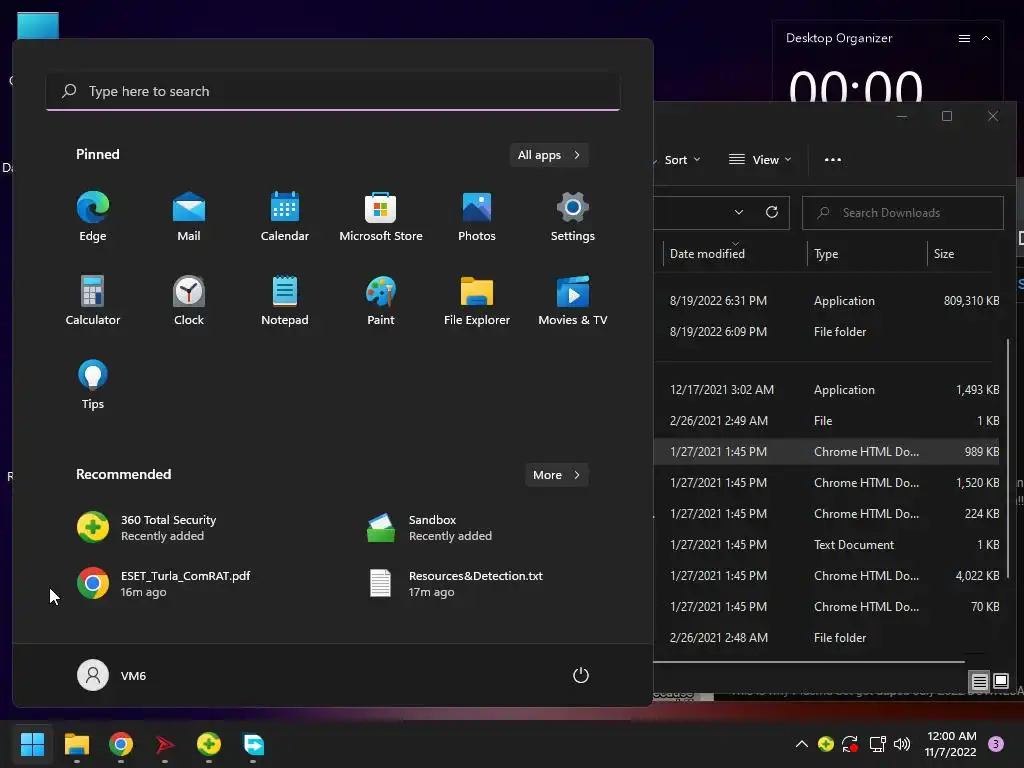Select the 4,022 KB Chrome HTML document

click(827, 575)
